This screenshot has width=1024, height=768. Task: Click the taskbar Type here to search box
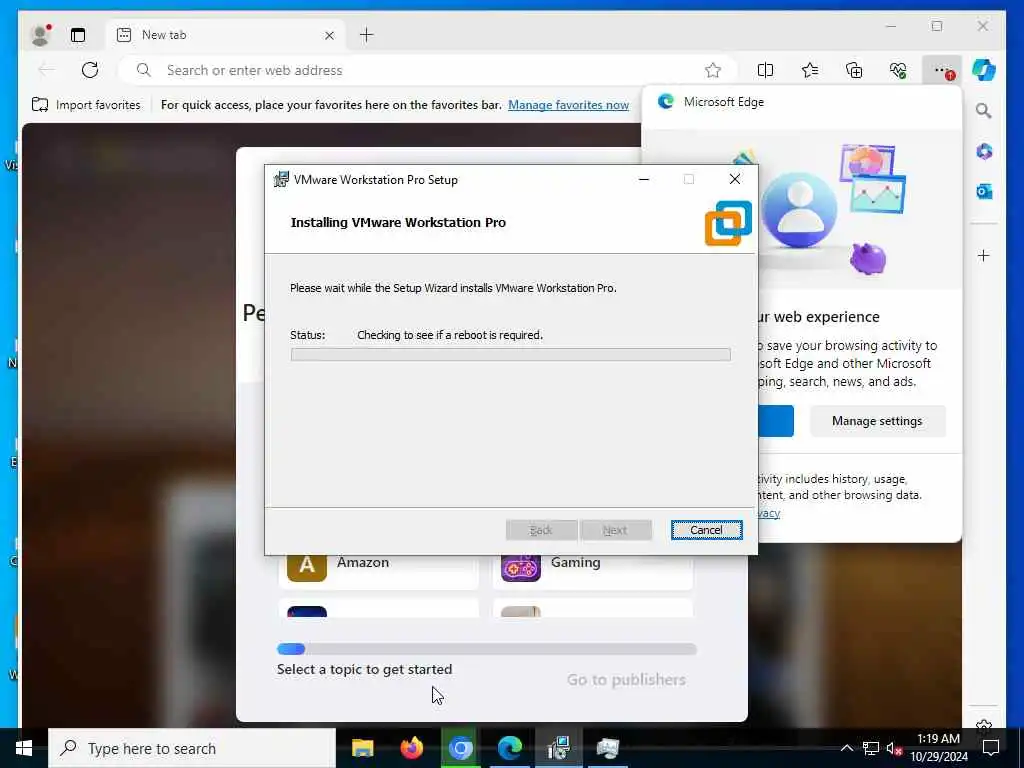coord(192,748)
